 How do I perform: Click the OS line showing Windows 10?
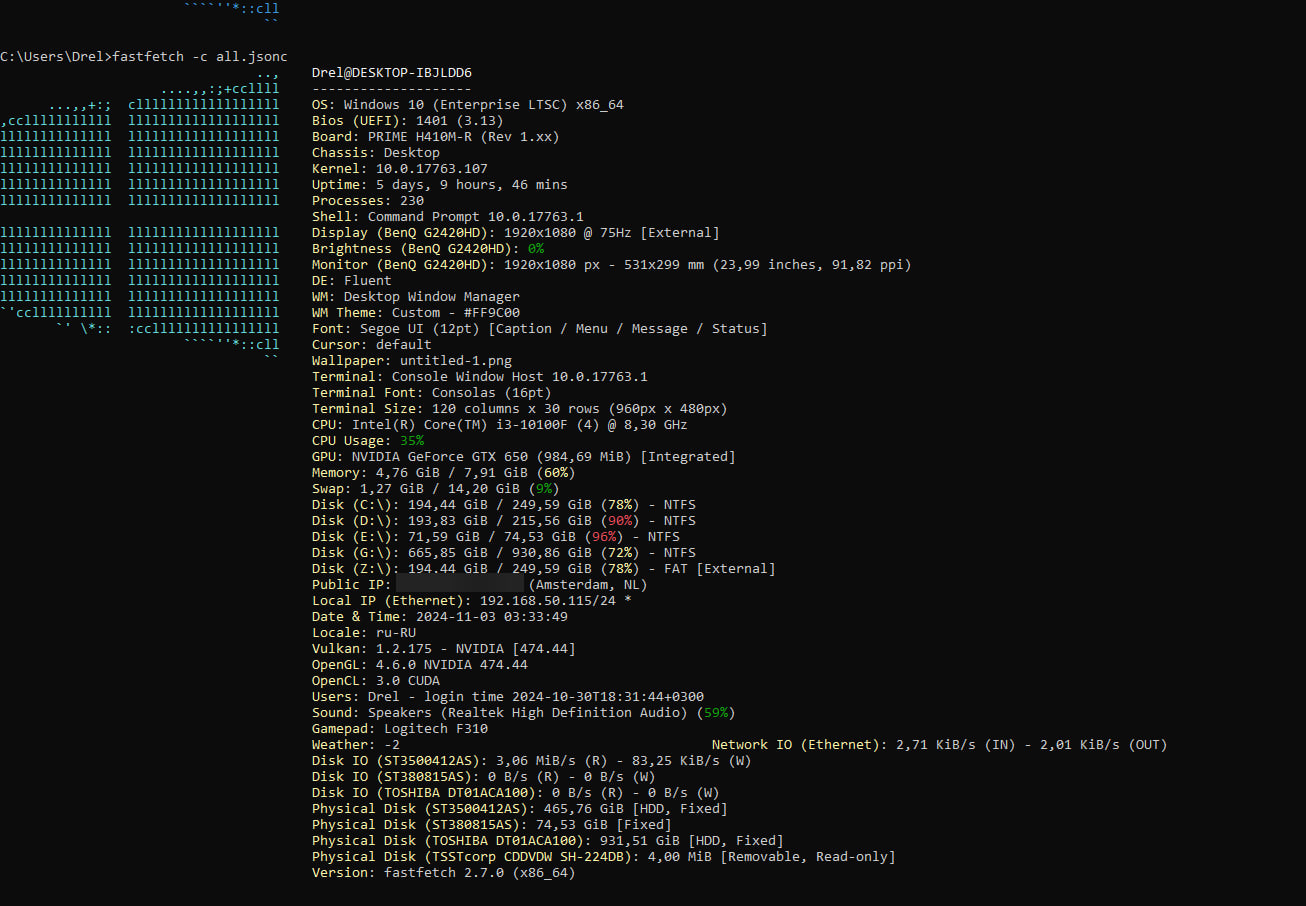click(x=467, y=105)
